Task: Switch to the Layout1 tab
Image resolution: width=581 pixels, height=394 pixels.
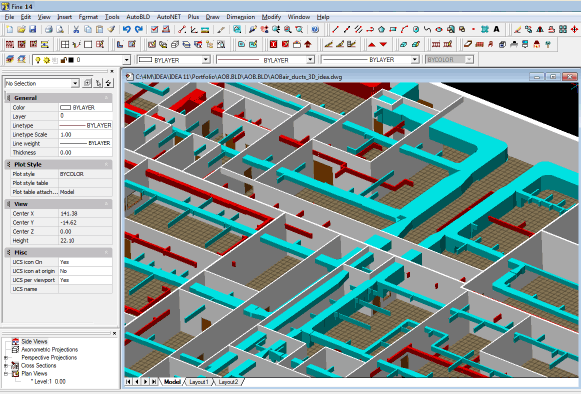Action: [199, 382]
